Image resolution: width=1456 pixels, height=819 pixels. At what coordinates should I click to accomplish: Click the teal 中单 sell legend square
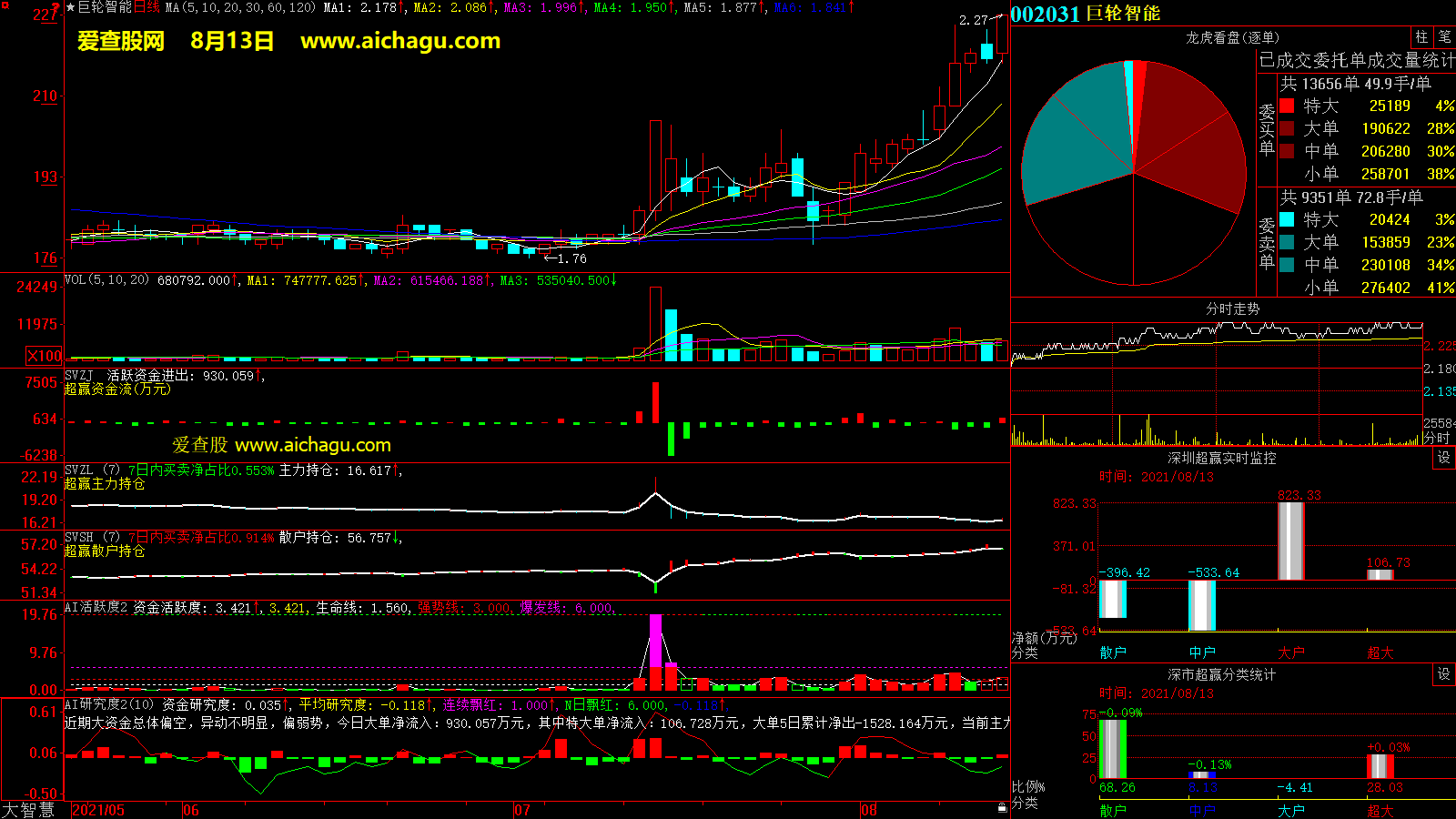1287,265
